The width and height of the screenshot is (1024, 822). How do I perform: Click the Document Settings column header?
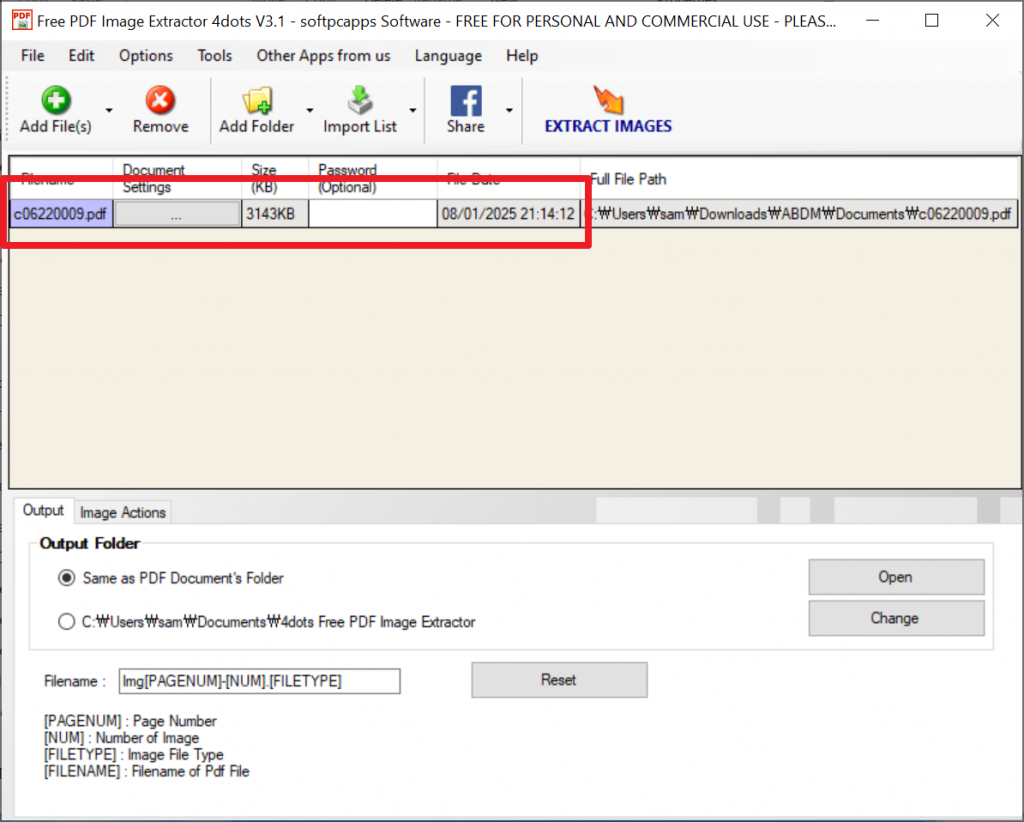(x=177, y=179)
